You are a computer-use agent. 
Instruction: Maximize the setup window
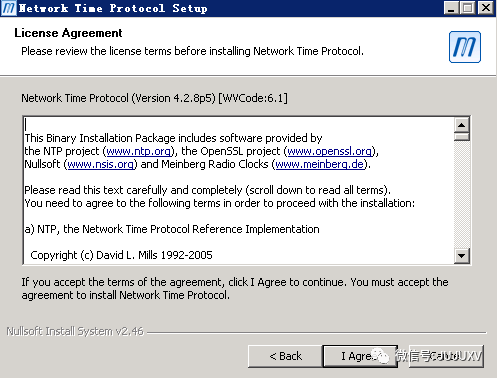click(468, 8)
